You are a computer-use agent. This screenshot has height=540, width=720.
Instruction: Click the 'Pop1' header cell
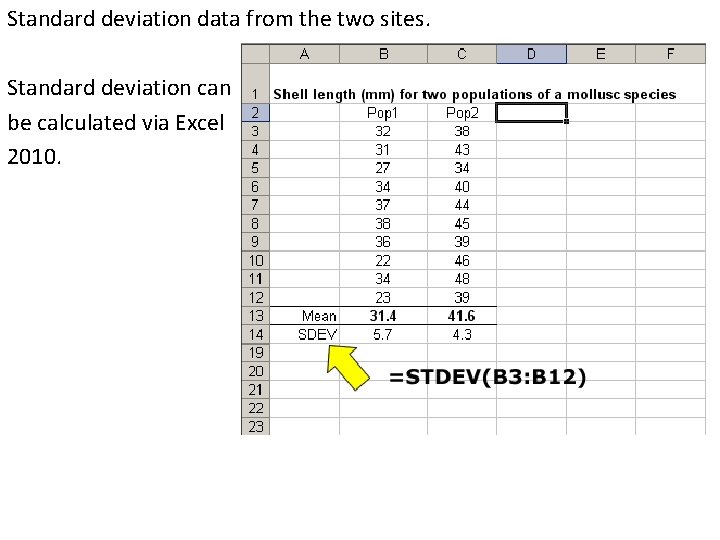tap(383, 112)
